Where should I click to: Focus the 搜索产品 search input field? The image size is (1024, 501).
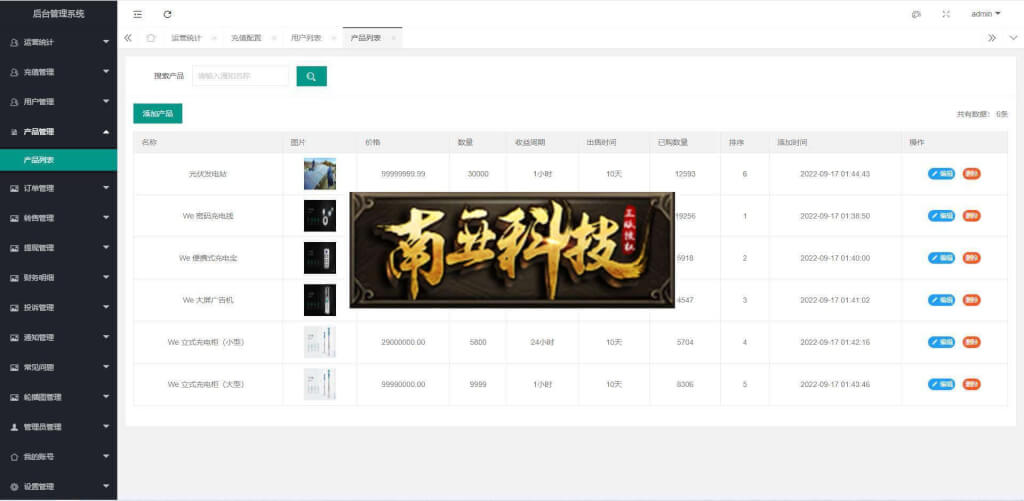pos(240,76)
